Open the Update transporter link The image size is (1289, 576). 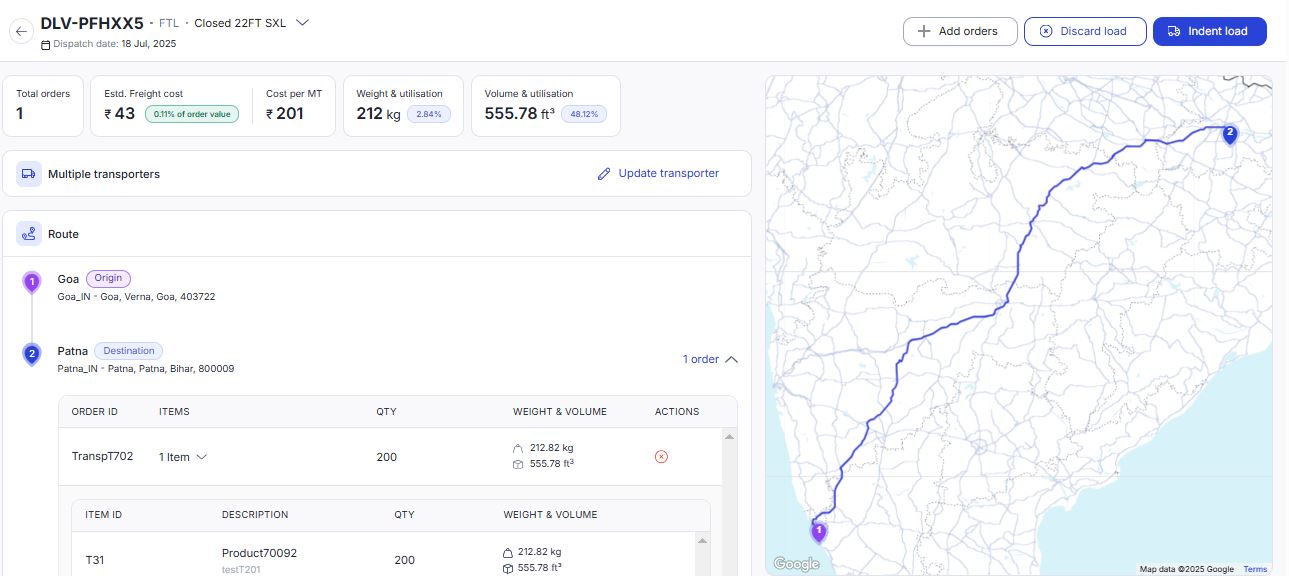click(658, 173)
